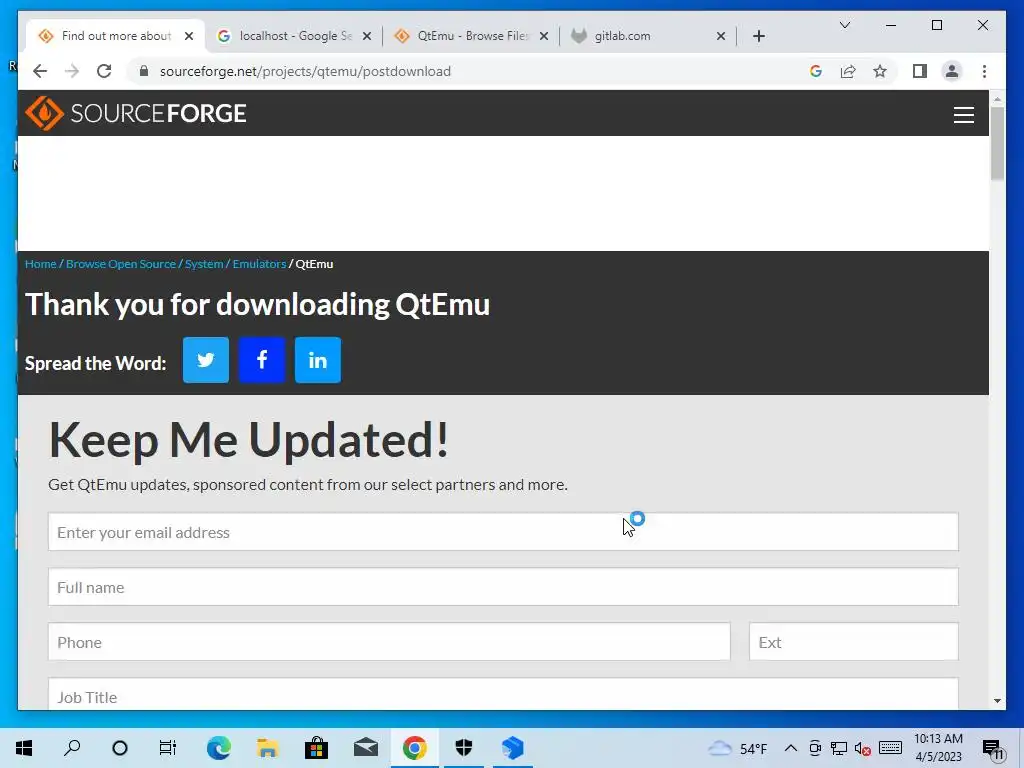Click the Chrome taskbar icon
Screen dimensions: 1024x768
click(x=415, y=748)
